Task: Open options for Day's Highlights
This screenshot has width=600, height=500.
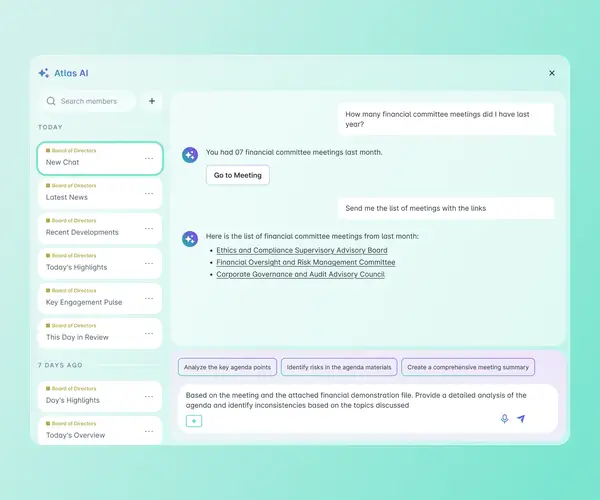Action: point(149,396)
